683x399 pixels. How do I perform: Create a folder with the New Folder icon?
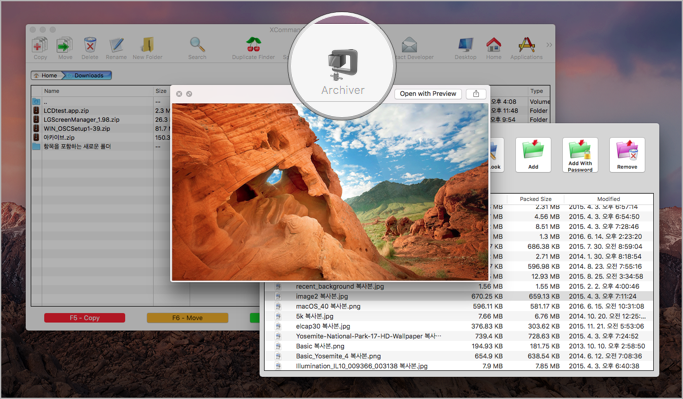[x=147, y=45]
